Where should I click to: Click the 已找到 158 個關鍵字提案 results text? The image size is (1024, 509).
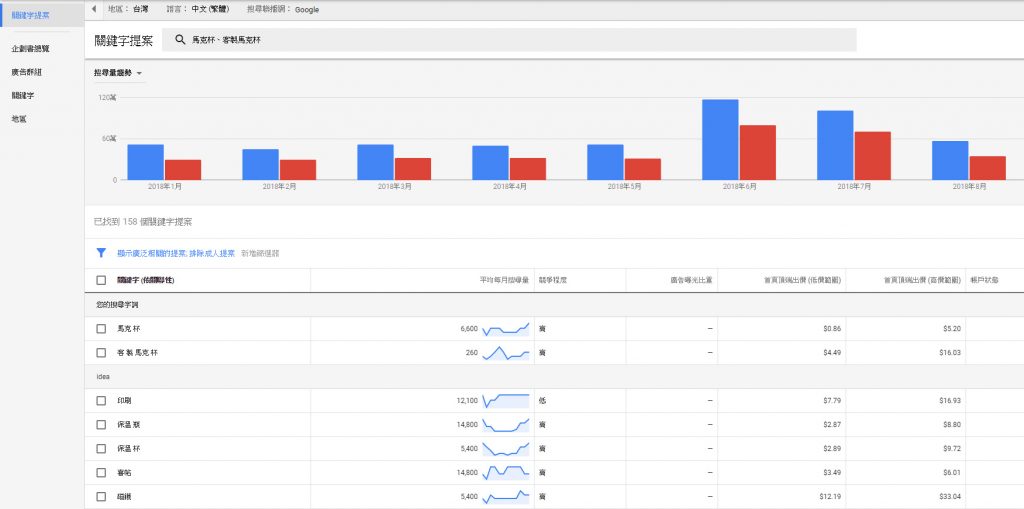(143, 222)
